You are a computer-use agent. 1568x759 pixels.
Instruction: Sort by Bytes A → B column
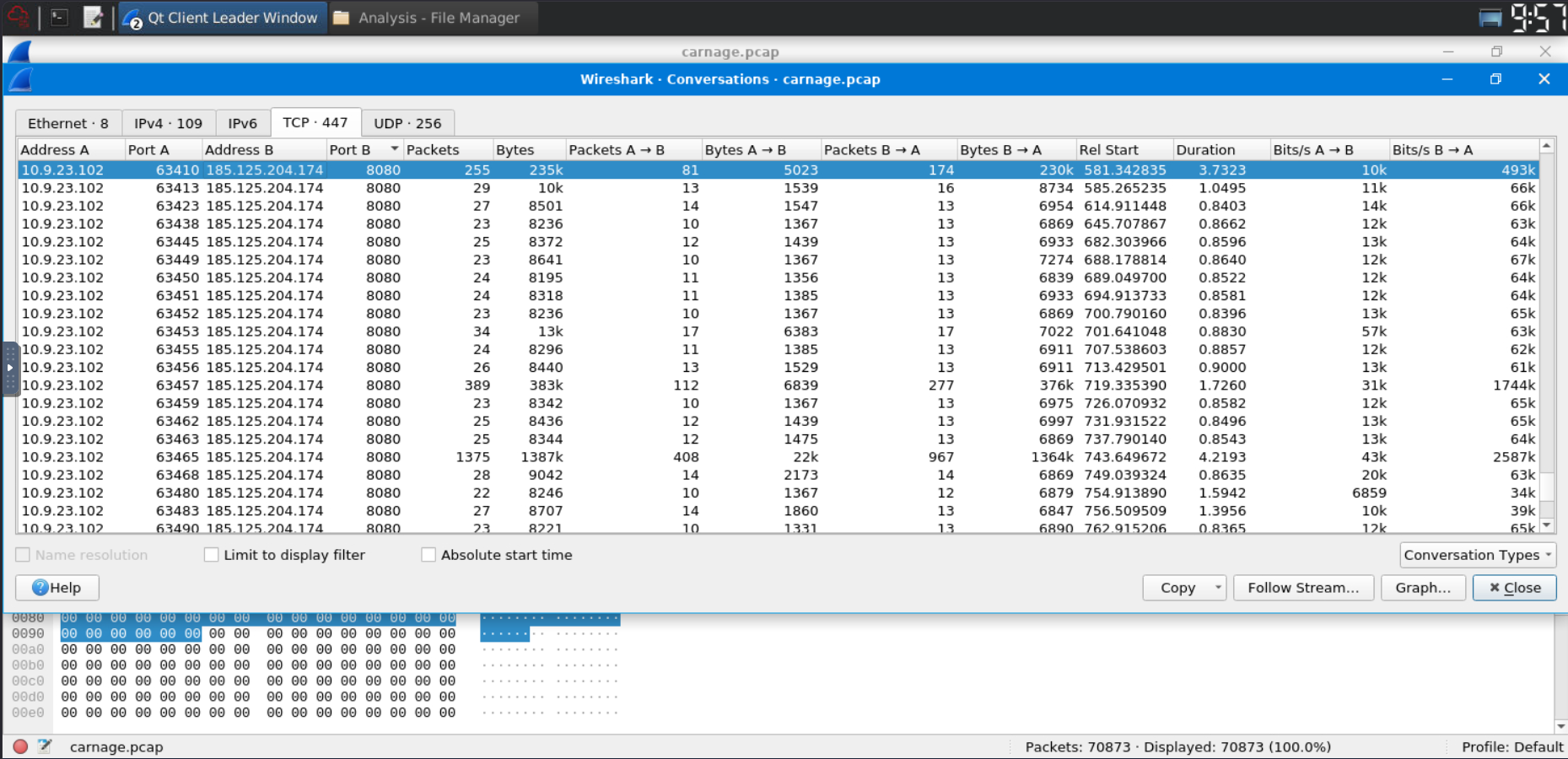(x=762, y=149)
